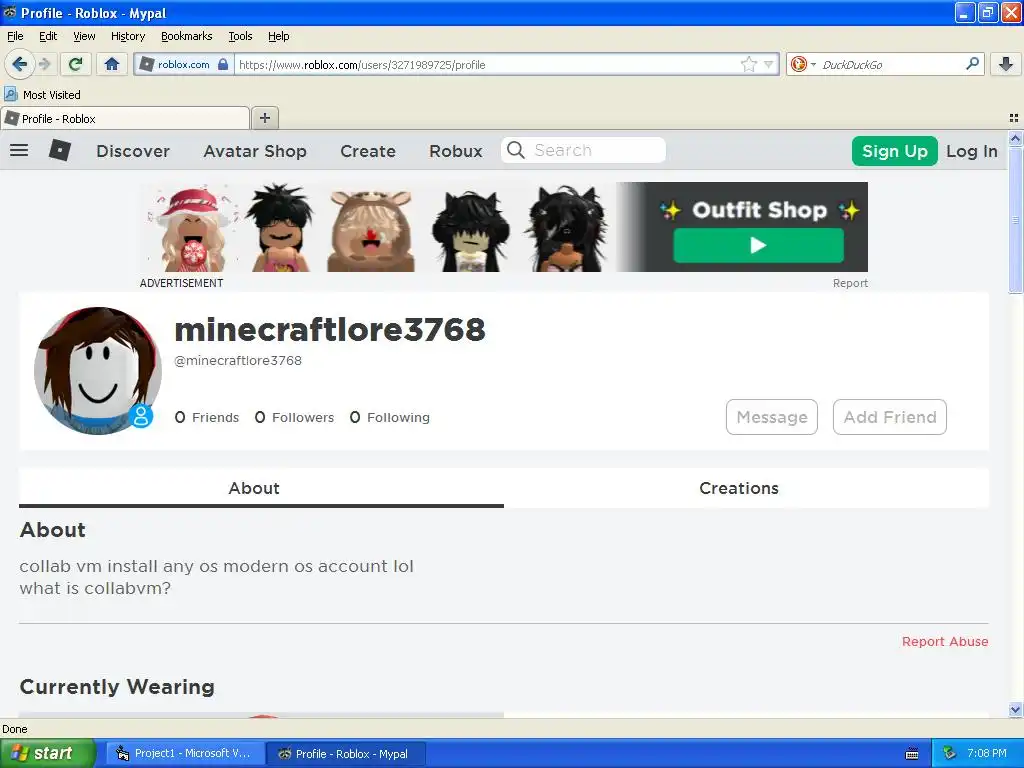This screenshot has width=1024, height=768.
Task: Open the Help menu
Action: click(278, 36)
